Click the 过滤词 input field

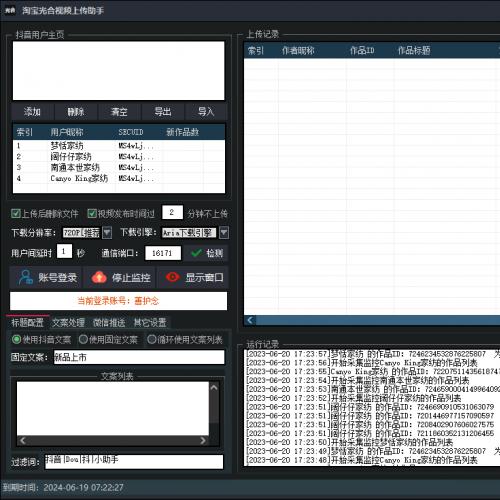(x=134, y=462)
